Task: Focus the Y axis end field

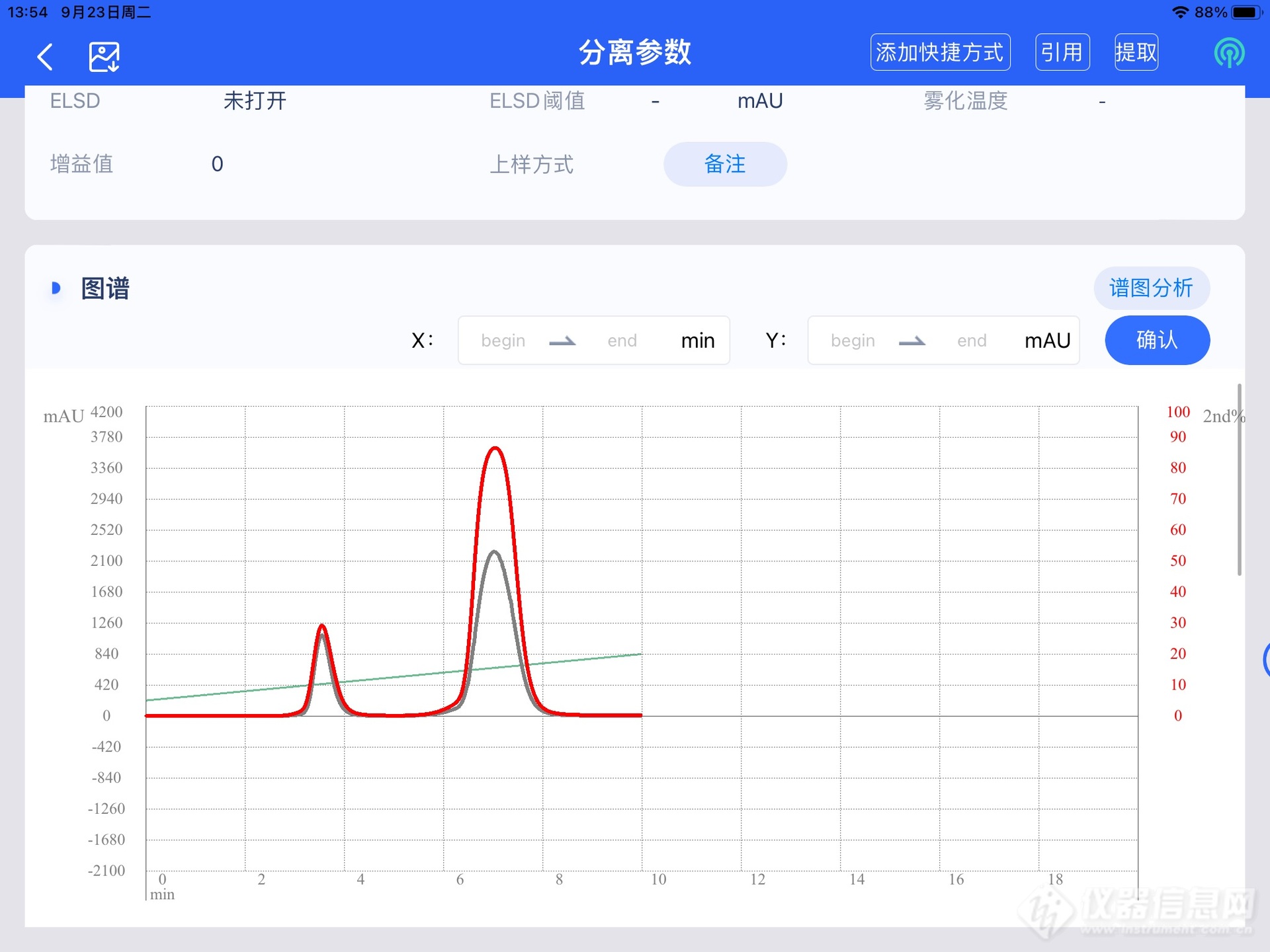Action: (971, 340)
